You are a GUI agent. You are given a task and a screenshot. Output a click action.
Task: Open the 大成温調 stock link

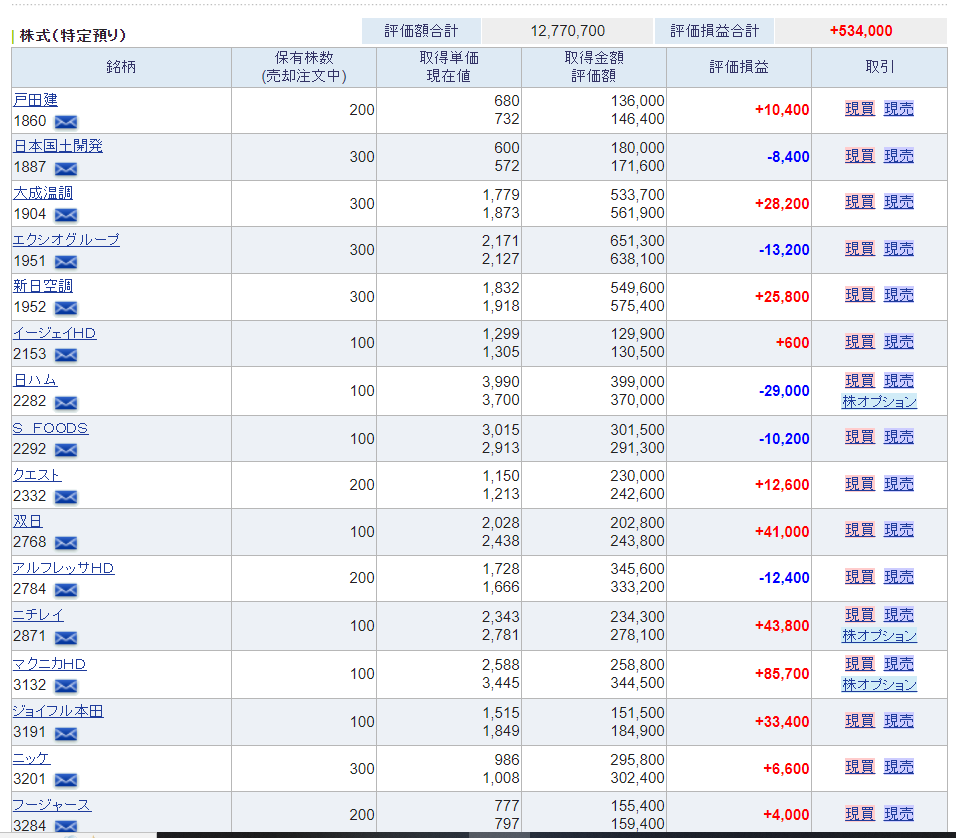click(43, 193)
